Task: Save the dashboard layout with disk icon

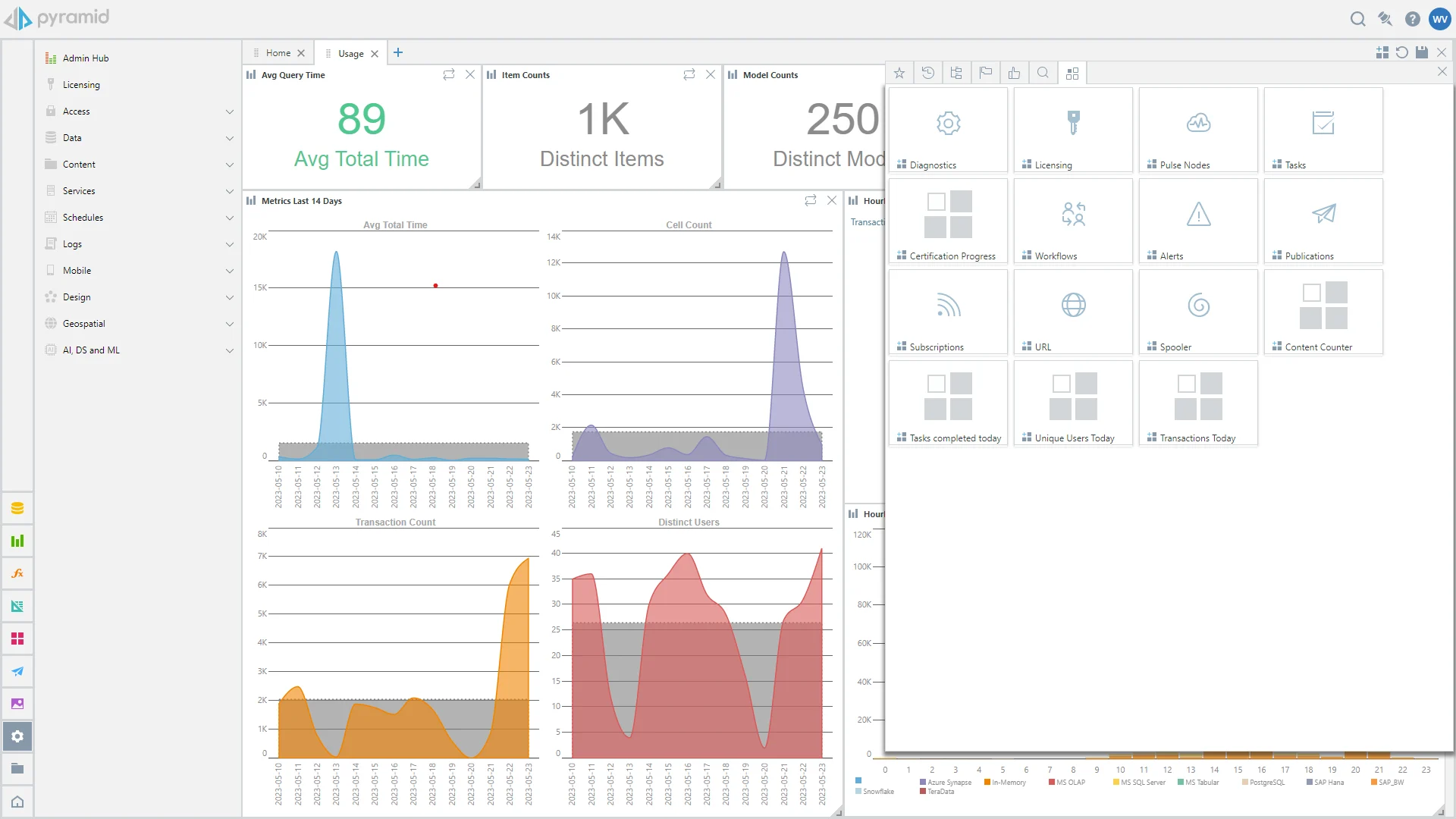Action: coord(1422,52)
